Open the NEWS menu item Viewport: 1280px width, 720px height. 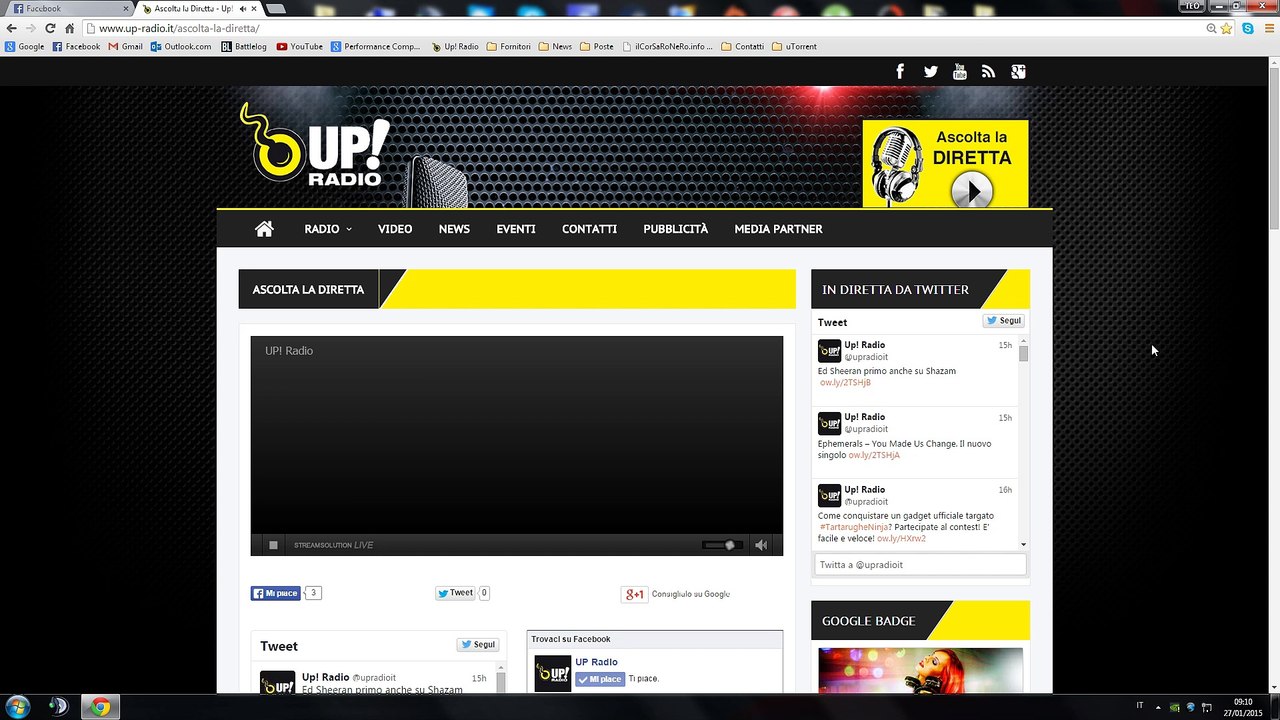[454, 229]
